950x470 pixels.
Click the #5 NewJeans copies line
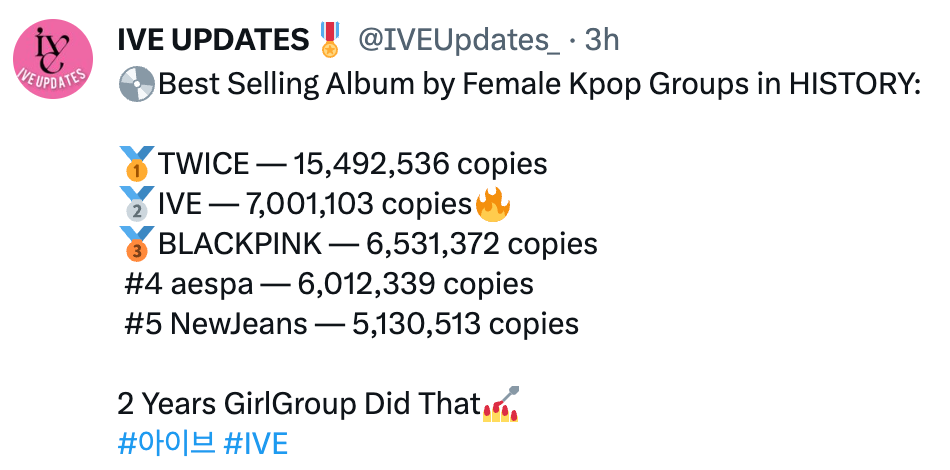tap(349, 324)
